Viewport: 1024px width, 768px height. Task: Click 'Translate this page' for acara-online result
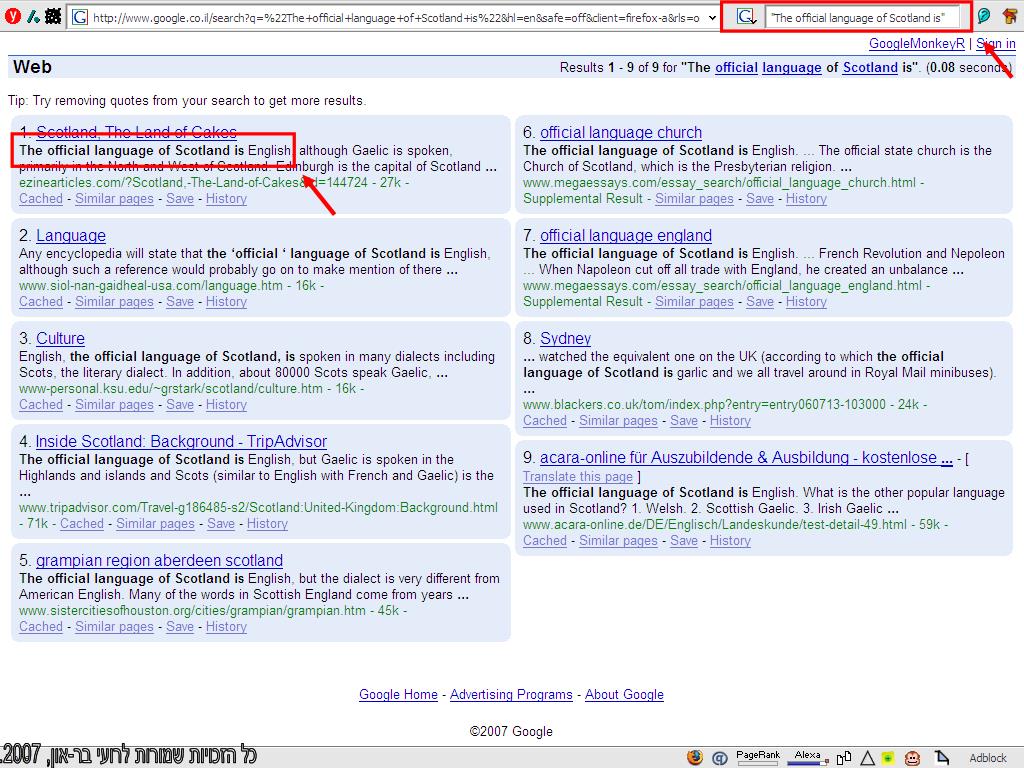(578, 477)
